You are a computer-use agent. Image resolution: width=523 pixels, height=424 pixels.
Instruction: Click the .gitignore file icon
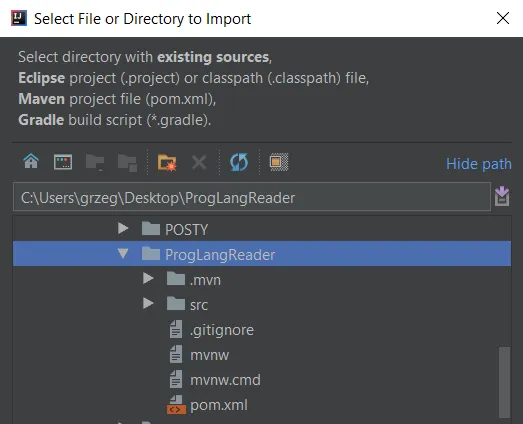(x=176, y=329)
